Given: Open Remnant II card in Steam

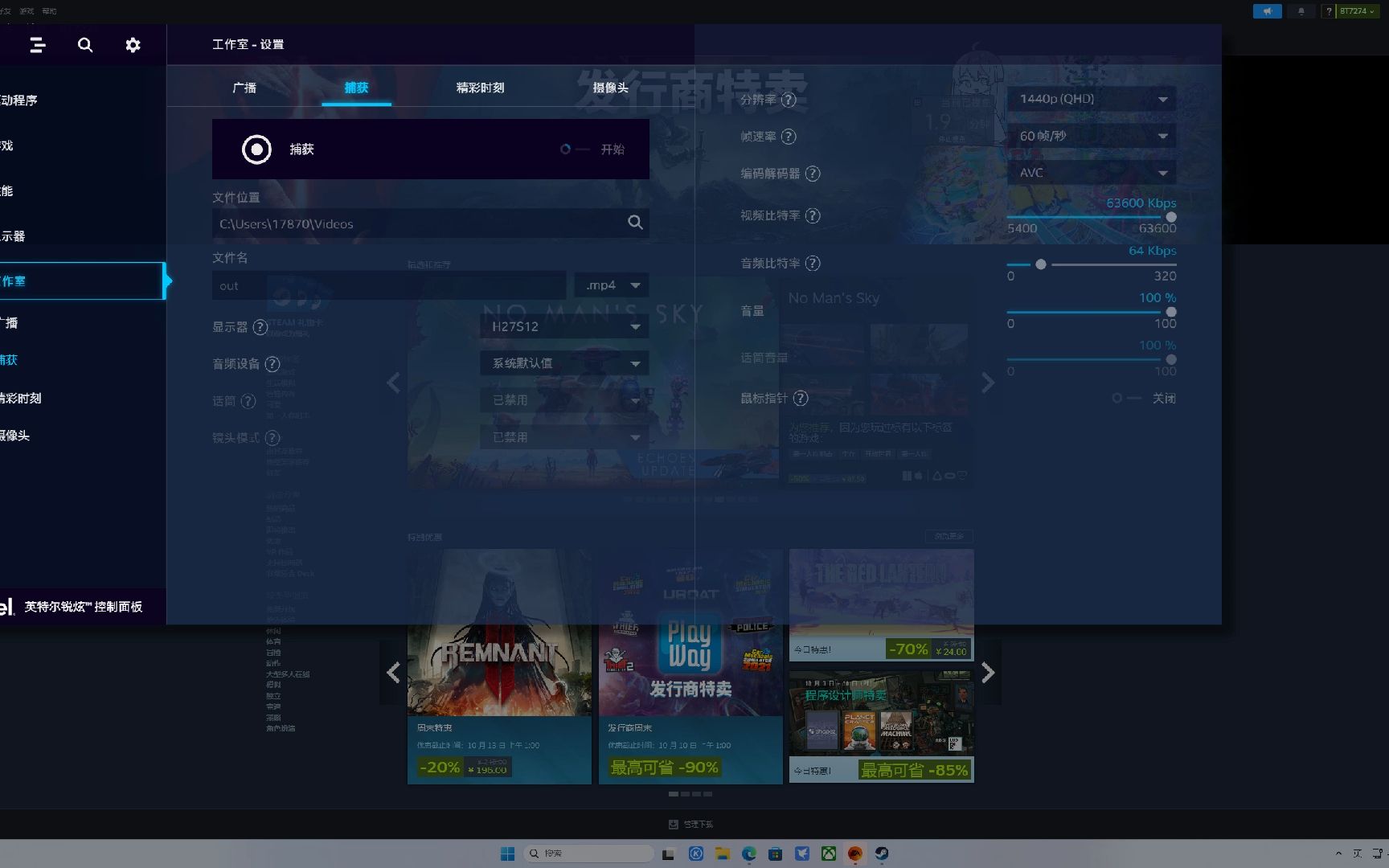Looking at the screenshot, I should pos(499,667).
